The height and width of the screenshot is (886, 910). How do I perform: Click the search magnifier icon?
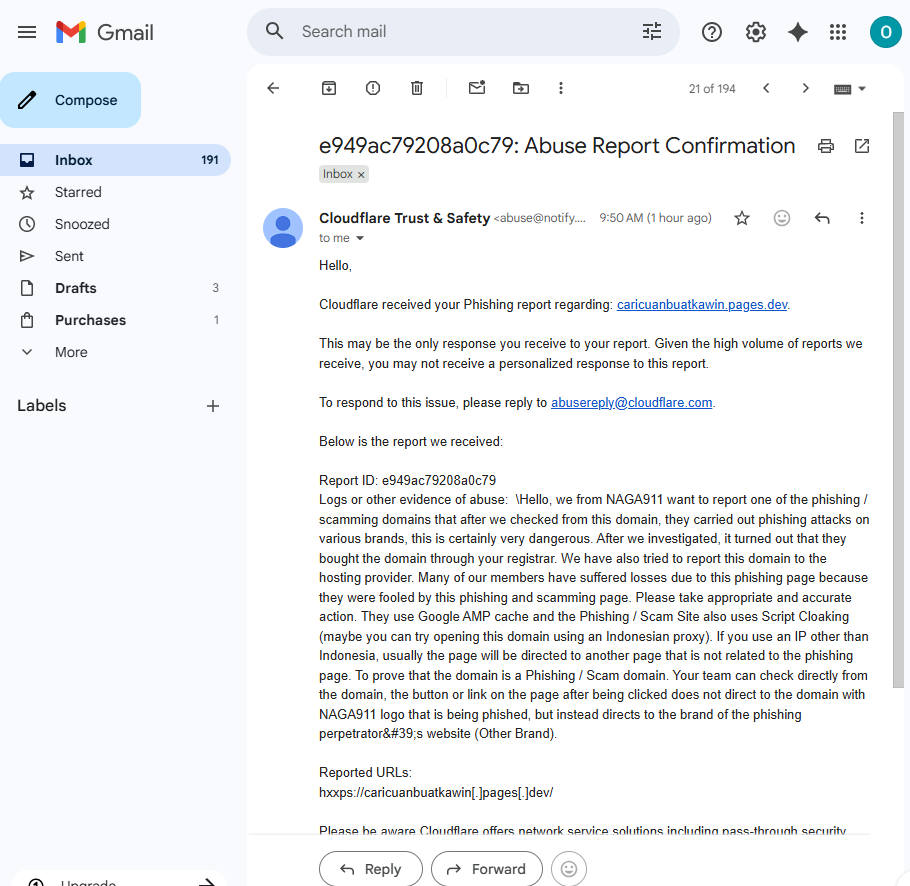[x=275, y=31]
